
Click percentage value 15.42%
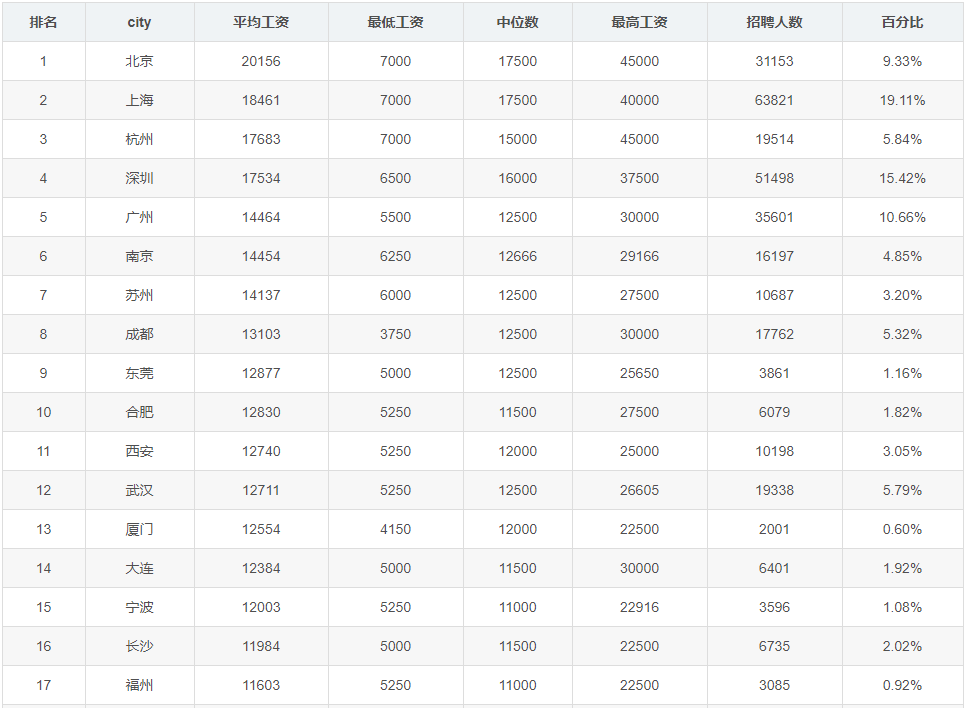click(902, 178)
